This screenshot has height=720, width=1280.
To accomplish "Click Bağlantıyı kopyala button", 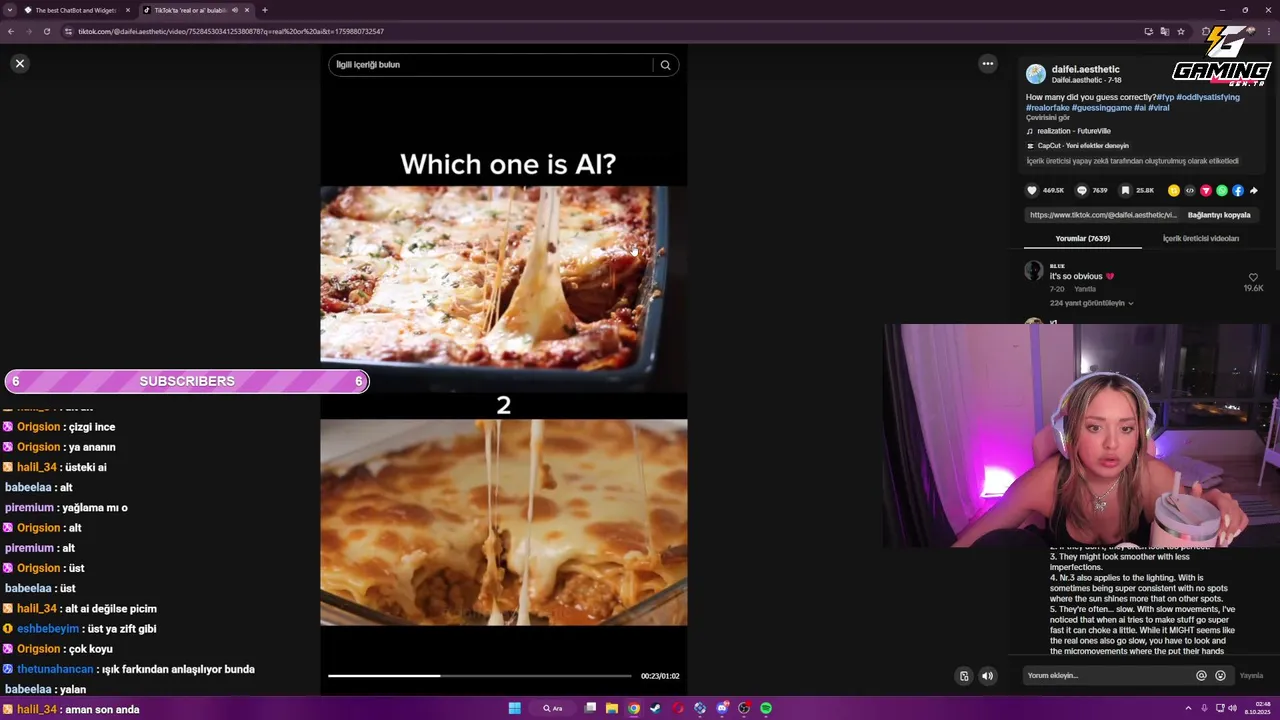I will point(1219,215).
